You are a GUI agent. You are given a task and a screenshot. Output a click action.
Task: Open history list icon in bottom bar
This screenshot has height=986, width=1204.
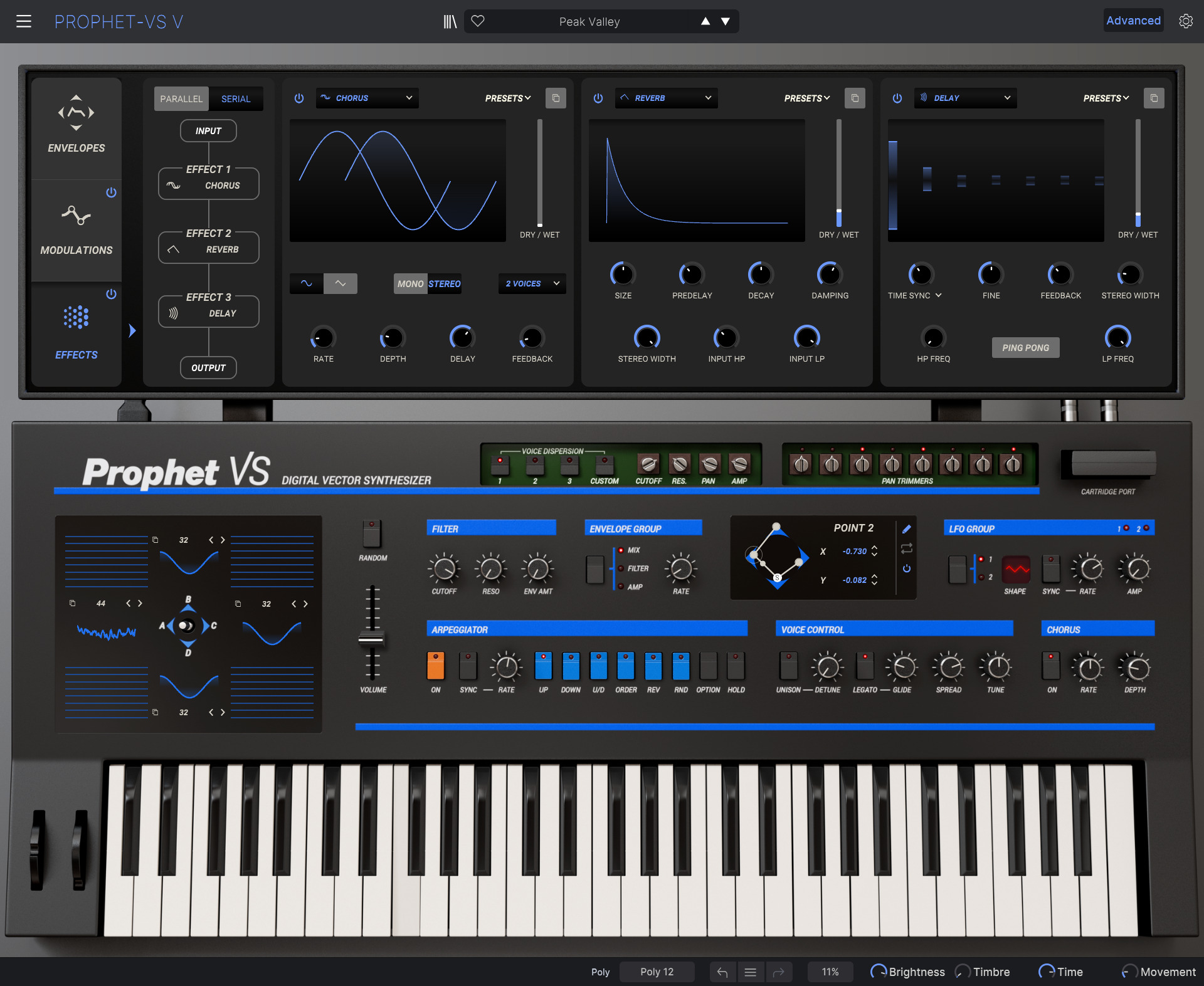coord(751,972)
